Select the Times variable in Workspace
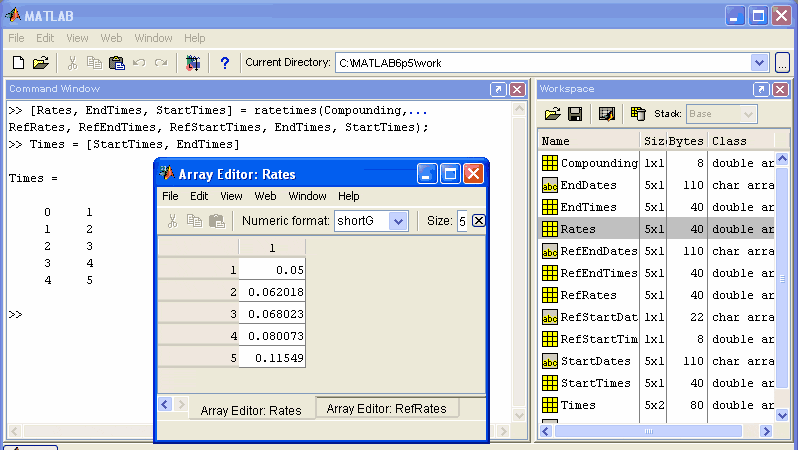This screenshot has height=450, width=799. pos(578,405)
